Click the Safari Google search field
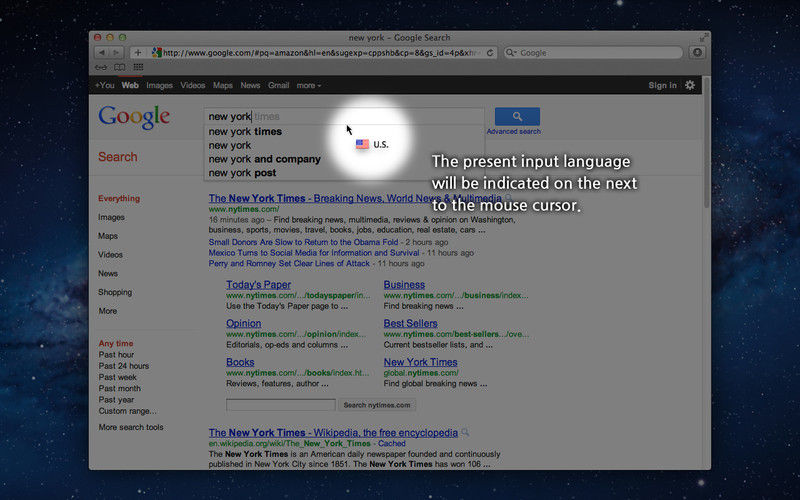 pyautogui.click(x=593, y=53)
